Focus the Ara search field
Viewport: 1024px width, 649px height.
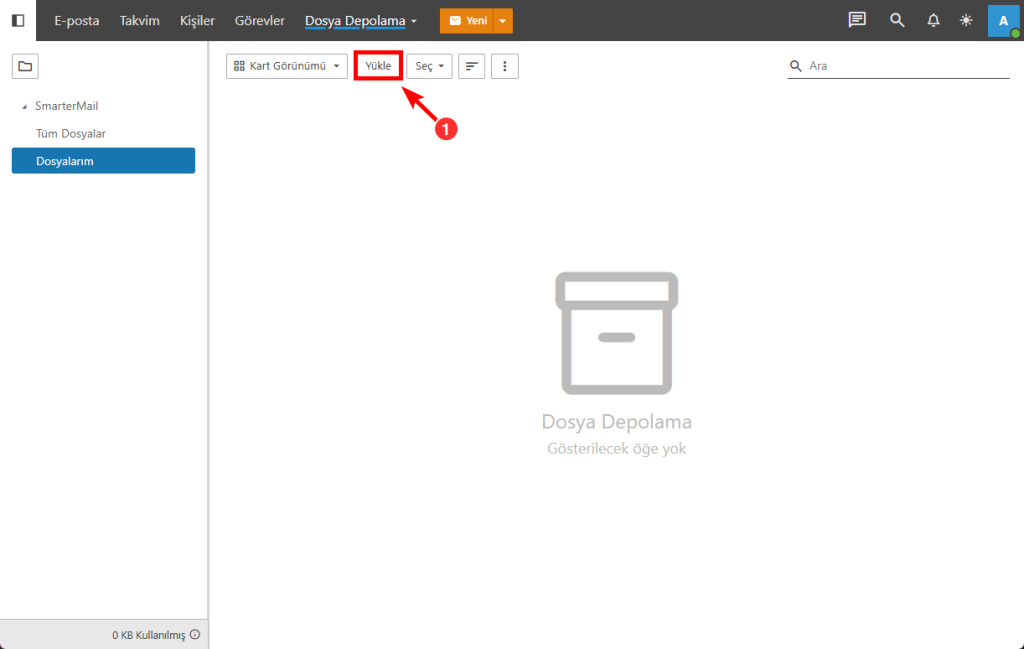click(x=905, y=66)
